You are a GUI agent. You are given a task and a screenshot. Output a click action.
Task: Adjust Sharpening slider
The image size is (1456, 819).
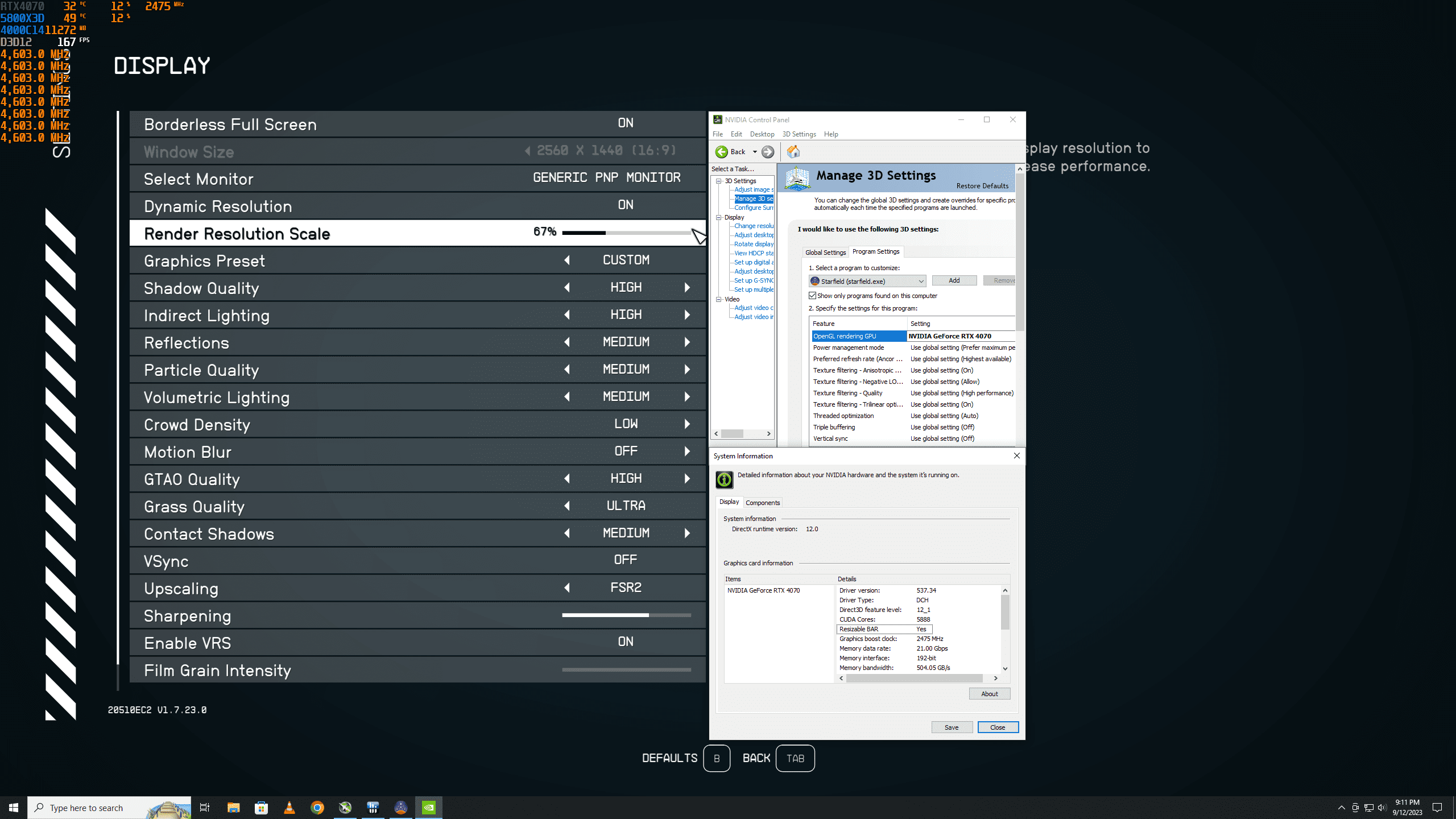626,615
